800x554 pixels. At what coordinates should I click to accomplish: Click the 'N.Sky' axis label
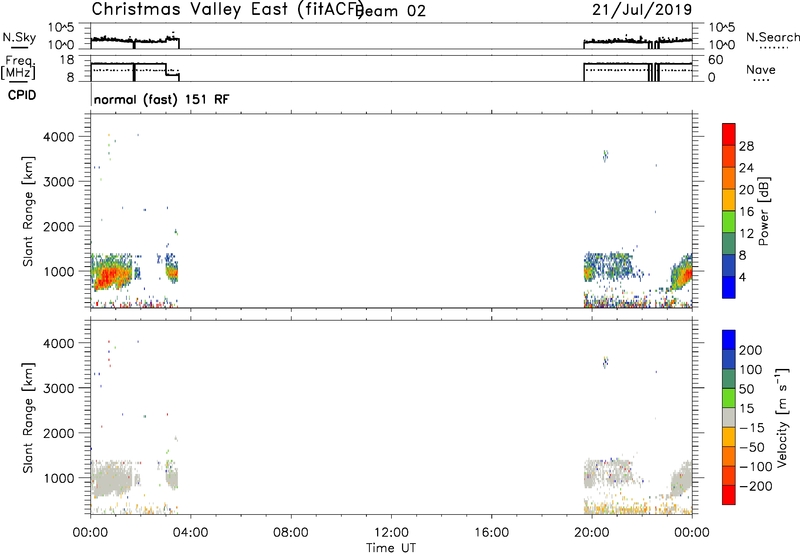coord(19,38)
